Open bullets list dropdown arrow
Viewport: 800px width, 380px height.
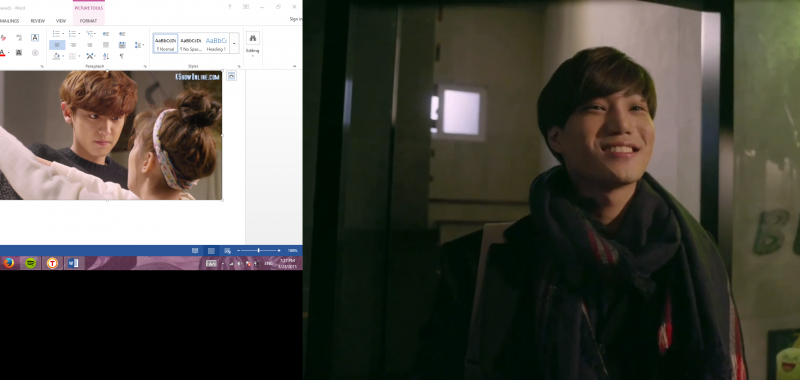coord(63,34)
